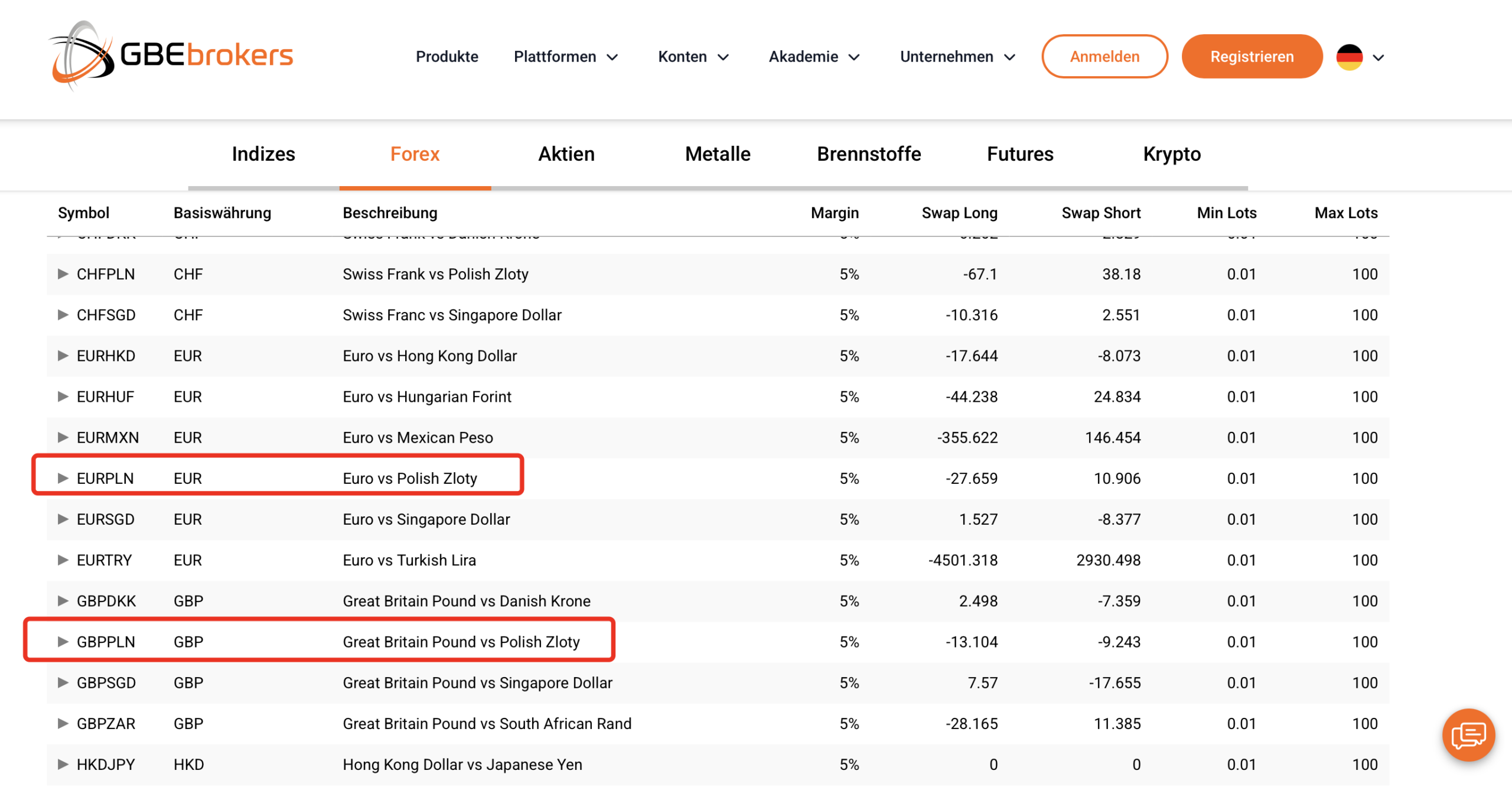Go to the Produkte page
The width and height of the screenshot is (1512, 787).
coord(447,57)
